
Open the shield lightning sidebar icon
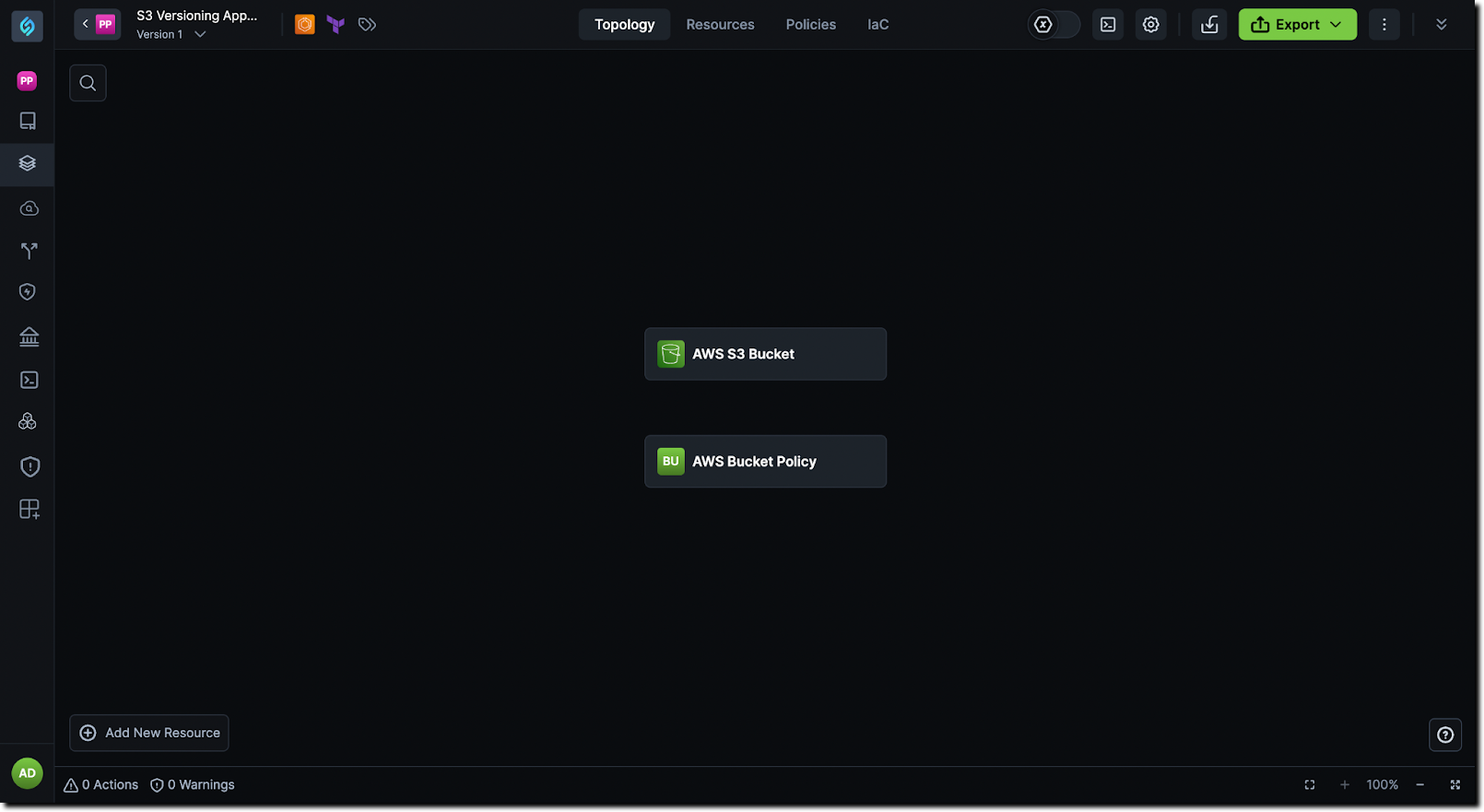[28, 292]
